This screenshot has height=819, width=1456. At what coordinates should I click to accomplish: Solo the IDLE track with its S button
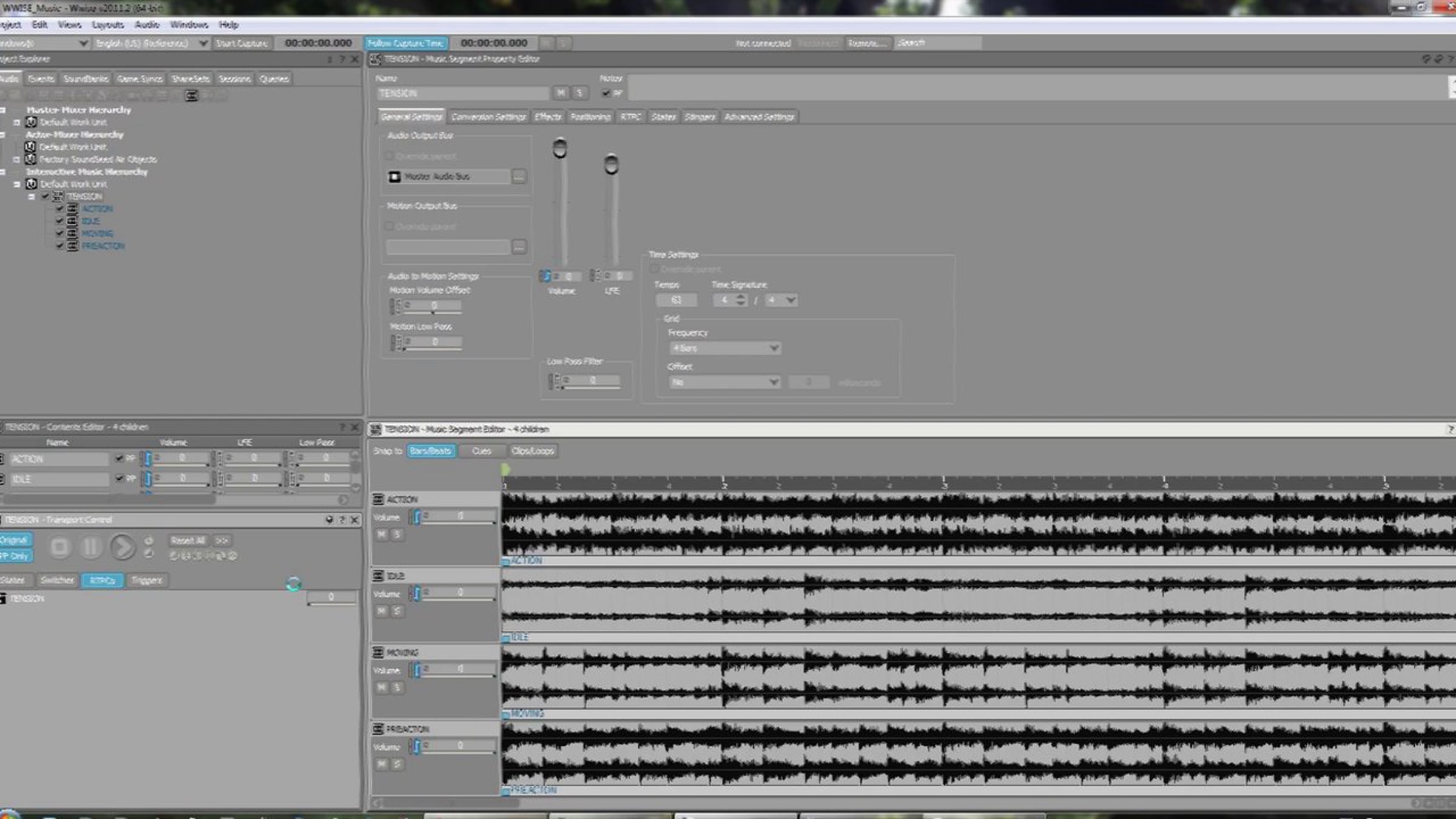click(x=397, y=611)
